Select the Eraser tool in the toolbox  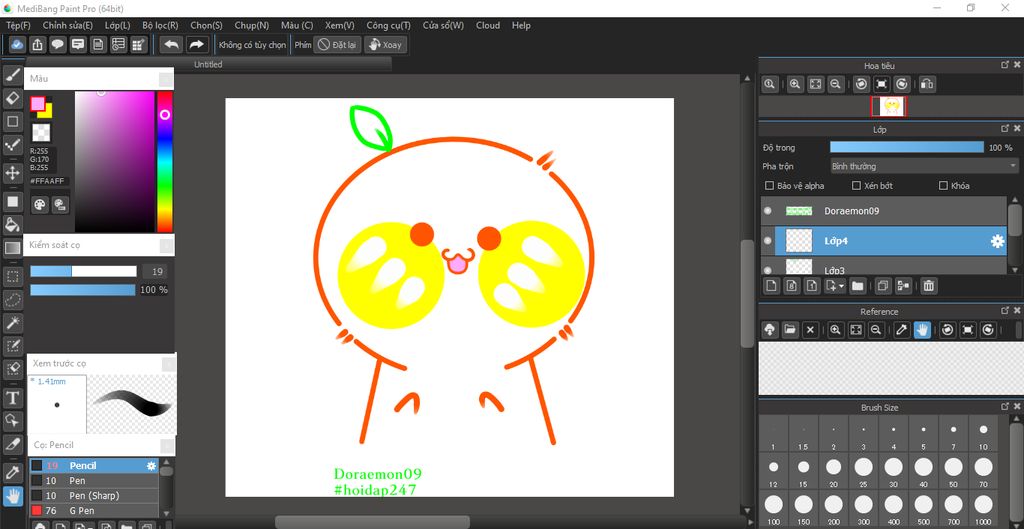click(13, 98)
